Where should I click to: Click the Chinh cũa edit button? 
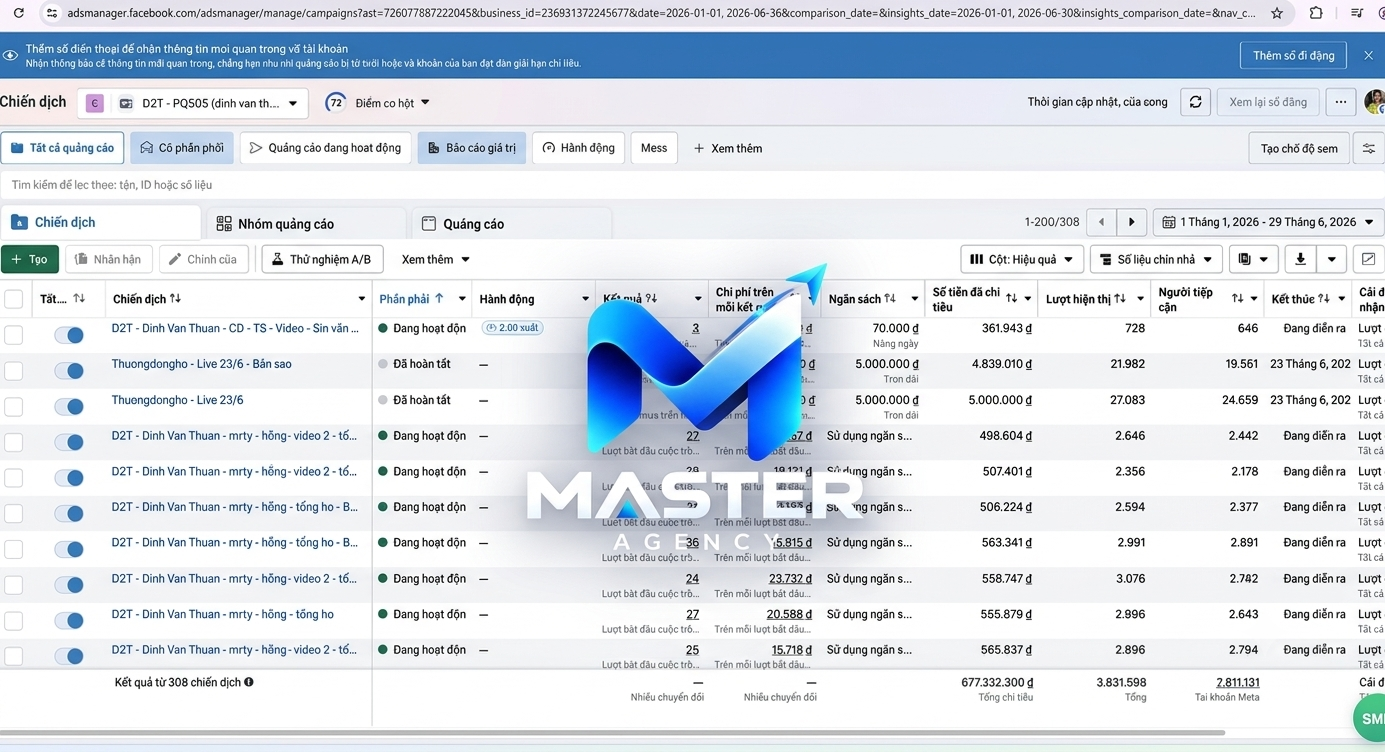203,259
